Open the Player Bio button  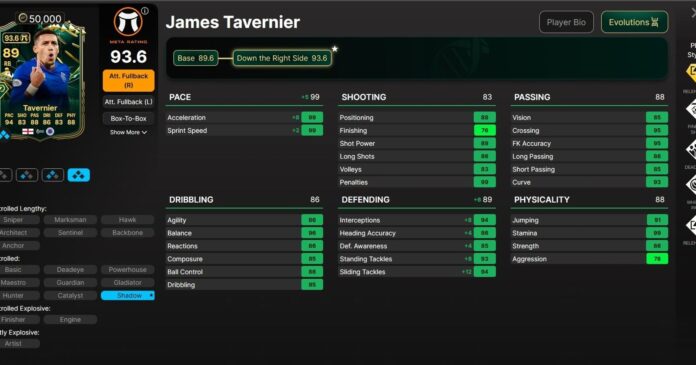point(566,22)
